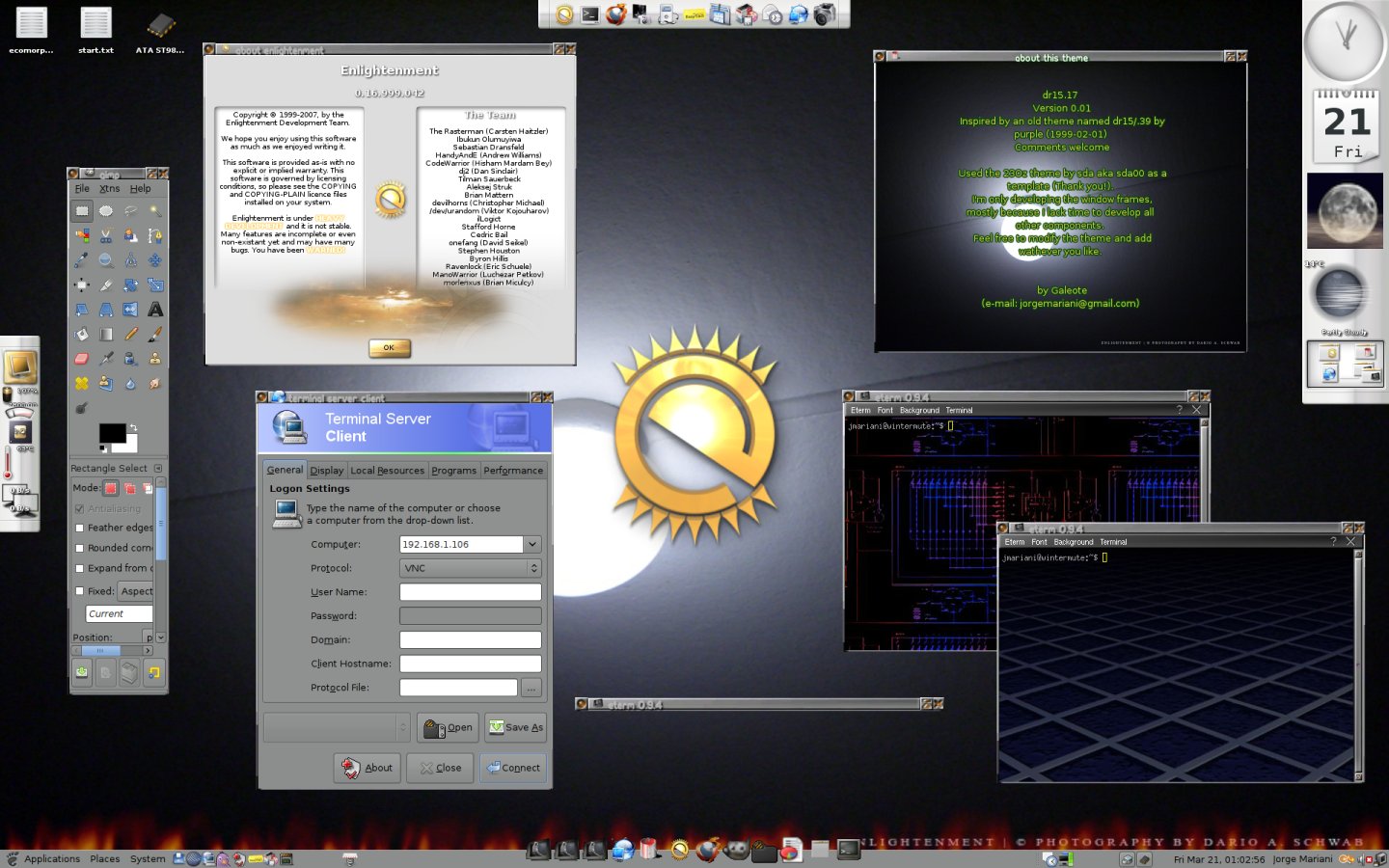Select the Zoom magnifier tool in GIMP
Image resolution: width=1389 pixels, height=868 pixels.
click(x=106, y=260)
